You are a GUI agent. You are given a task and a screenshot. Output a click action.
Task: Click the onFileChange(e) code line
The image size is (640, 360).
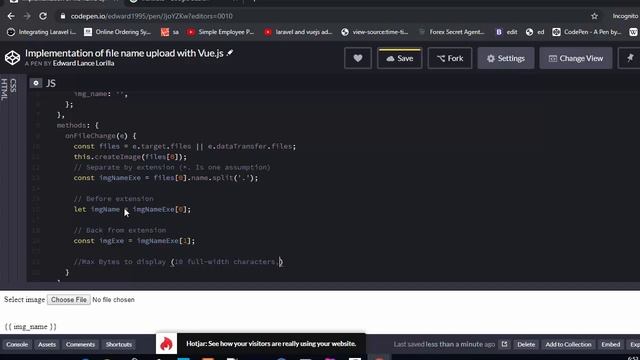[101, 136]
